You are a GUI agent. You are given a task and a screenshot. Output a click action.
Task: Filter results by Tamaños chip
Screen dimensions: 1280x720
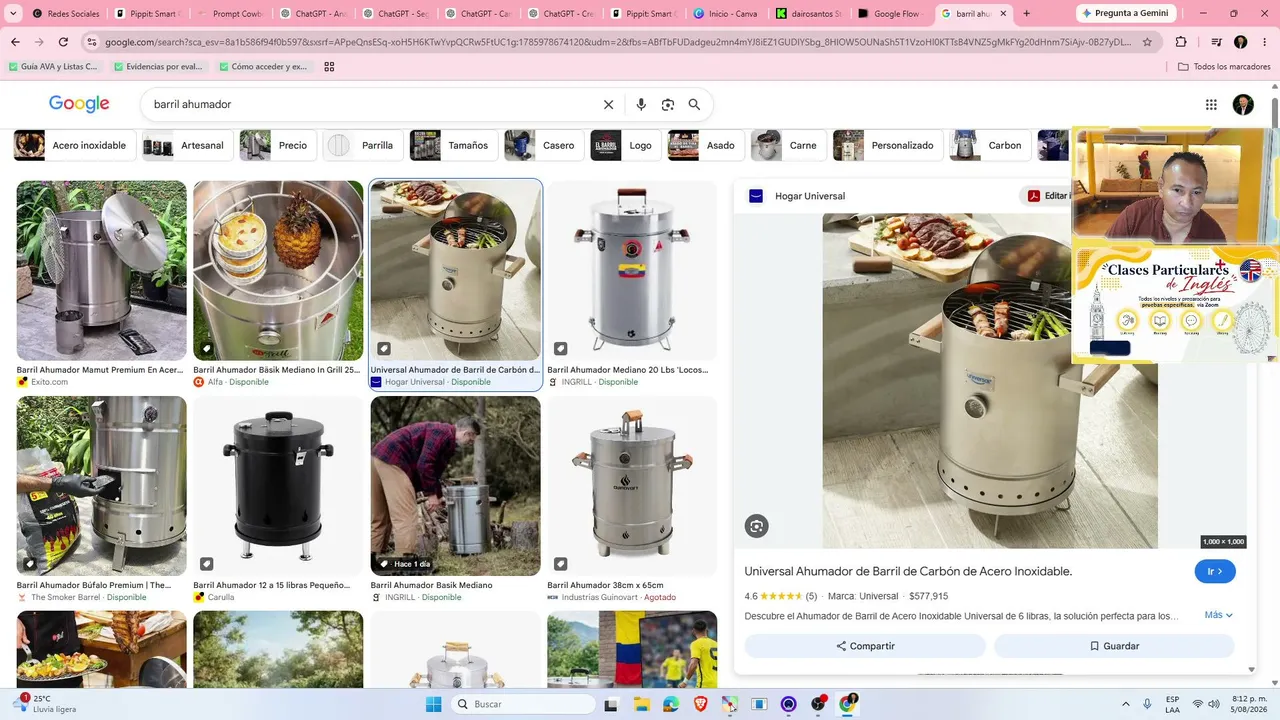point(453,145)
